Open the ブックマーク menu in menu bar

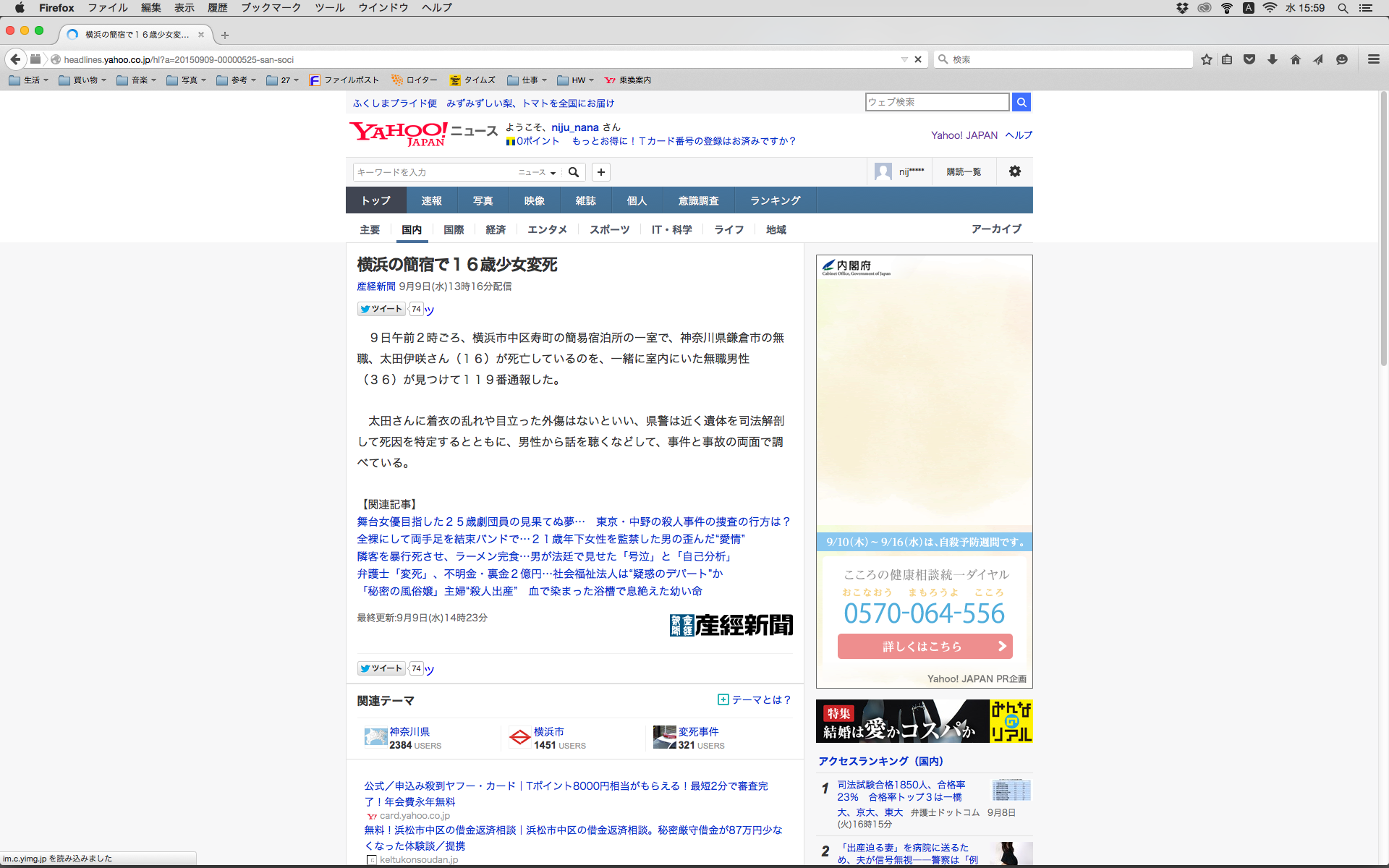[x=271, y=8]
